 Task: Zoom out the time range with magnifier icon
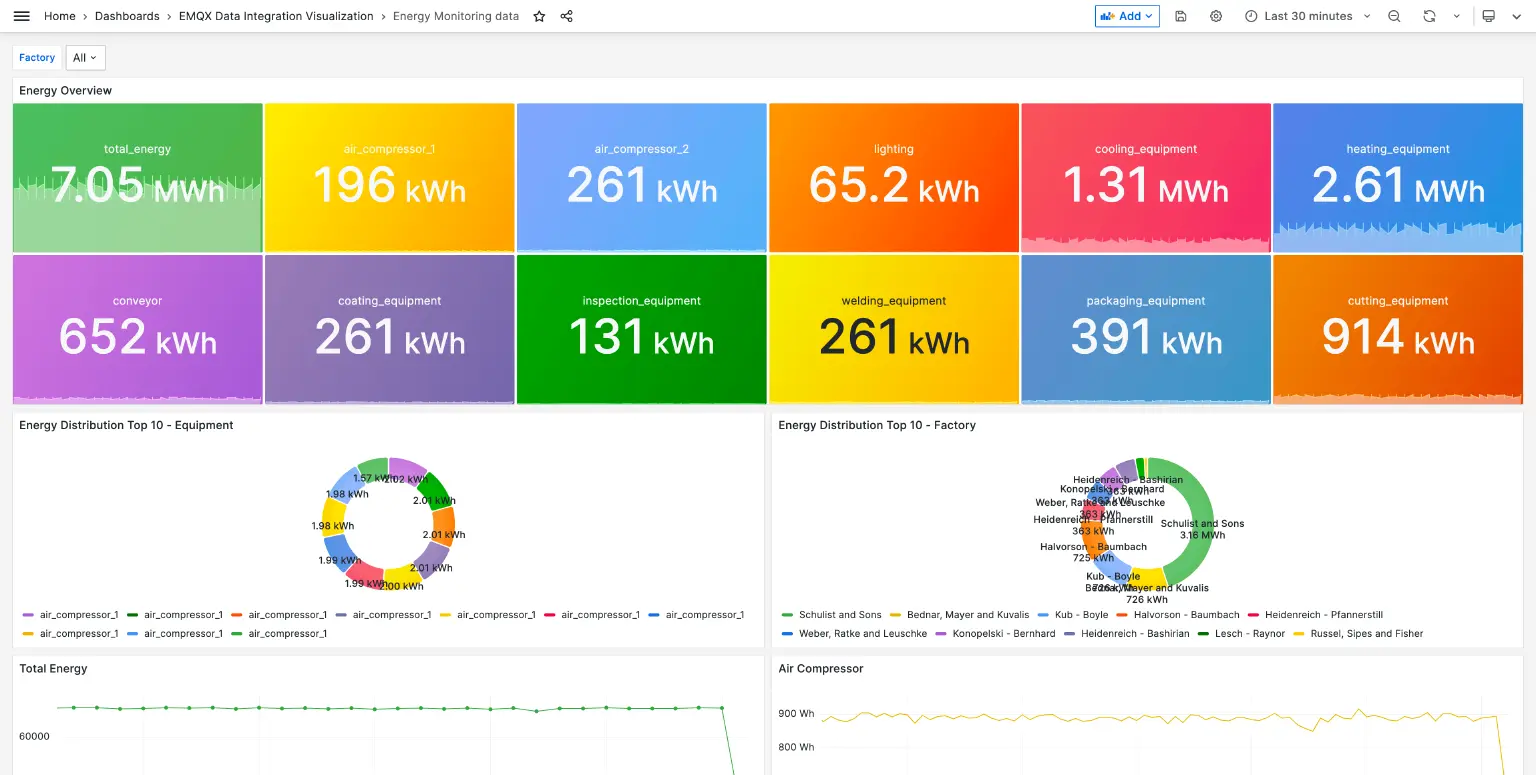(1394, 16)
